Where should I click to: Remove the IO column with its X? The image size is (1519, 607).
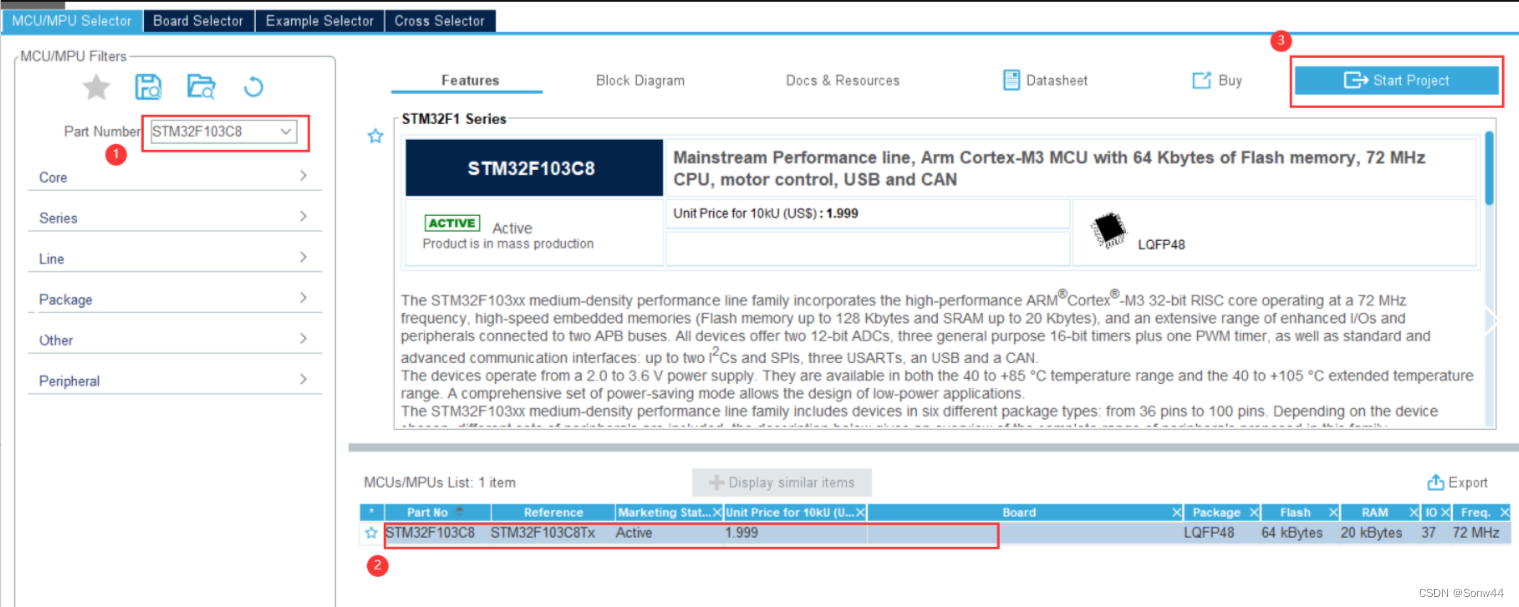pyautogui.click(x=1443, y=512)
